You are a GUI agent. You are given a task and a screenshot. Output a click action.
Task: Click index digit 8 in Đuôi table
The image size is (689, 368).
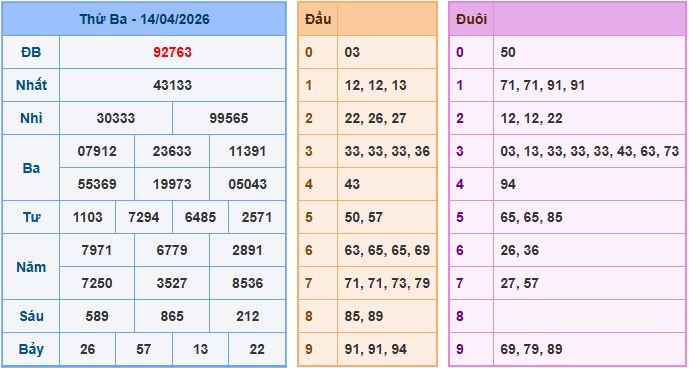point(460,316)
